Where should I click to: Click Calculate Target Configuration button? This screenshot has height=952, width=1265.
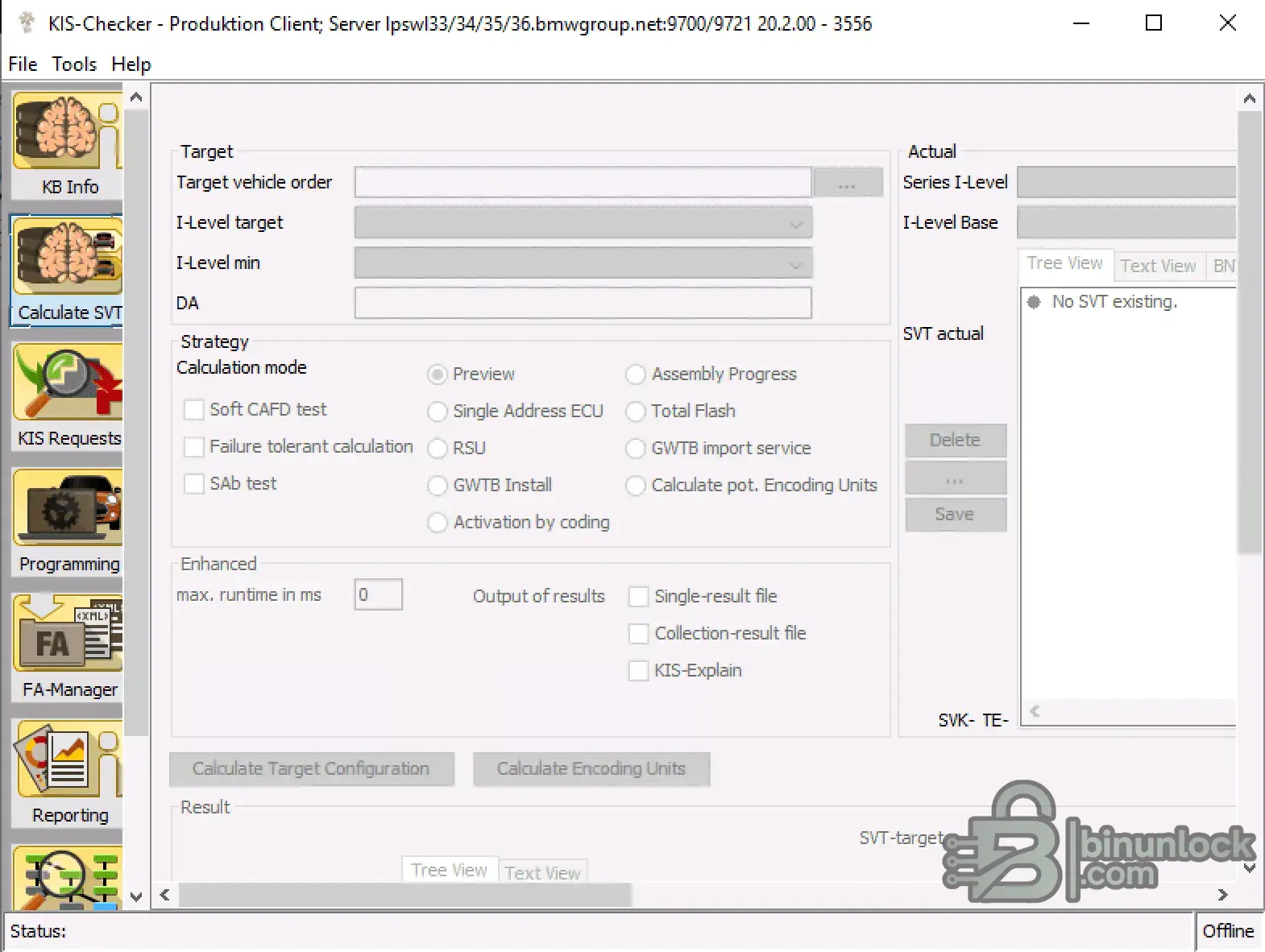311,768
